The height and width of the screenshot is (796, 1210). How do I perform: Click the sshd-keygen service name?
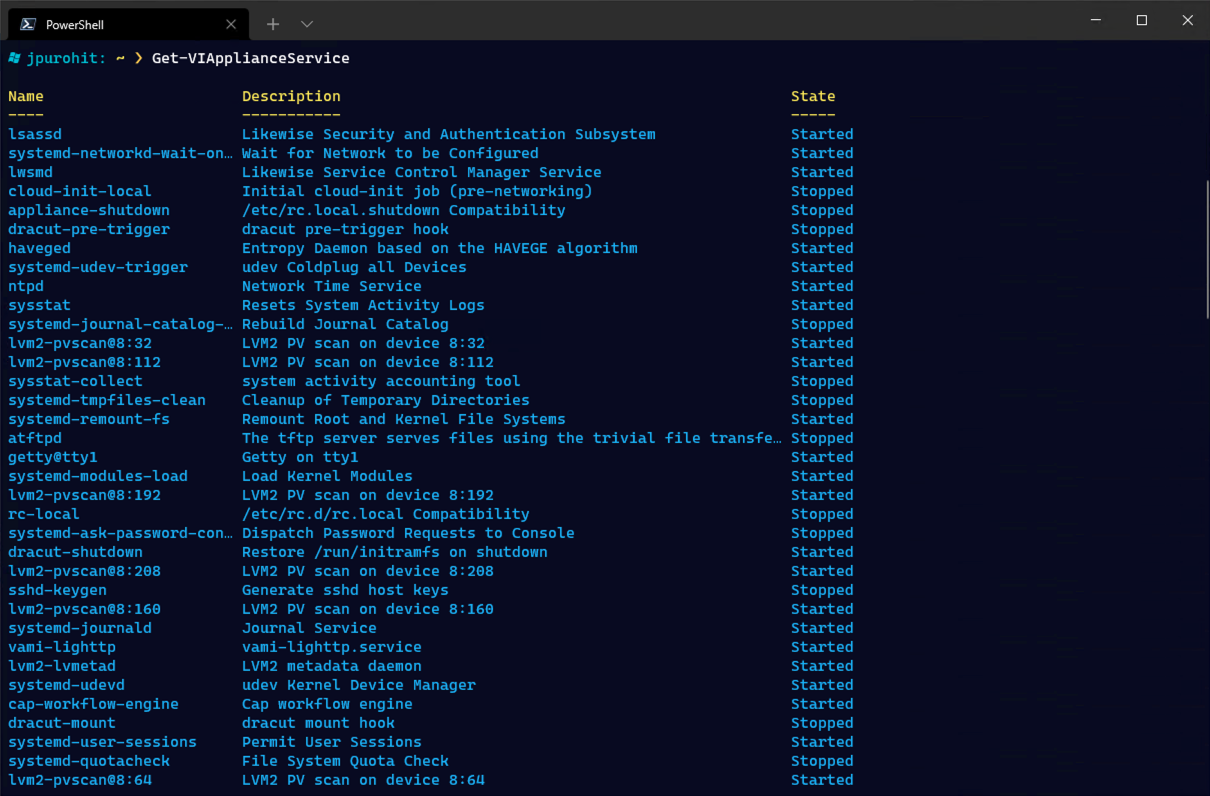[57, 590]
